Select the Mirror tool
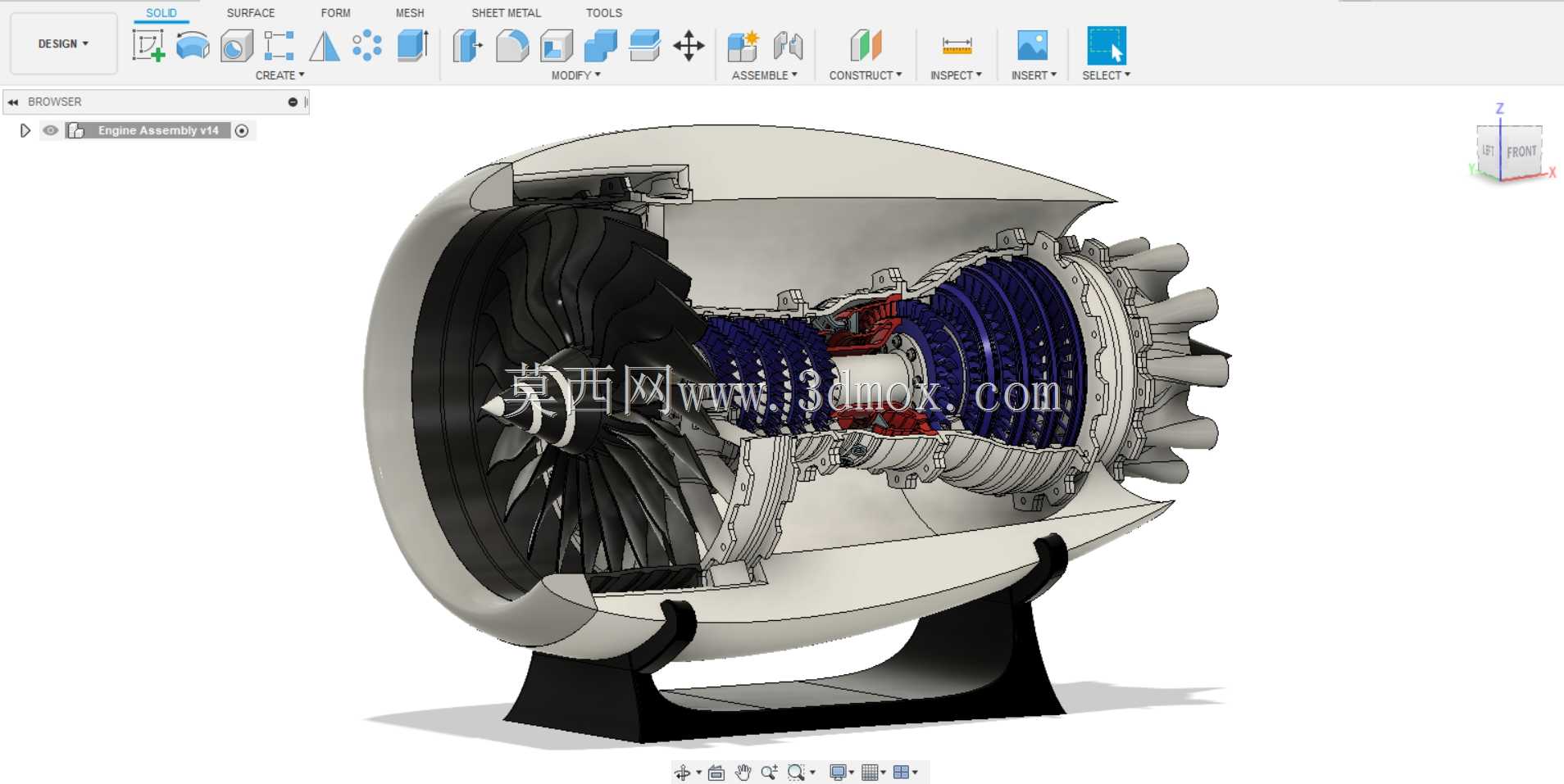Screen dimensions: 1564x784 (x=325, y=46)
